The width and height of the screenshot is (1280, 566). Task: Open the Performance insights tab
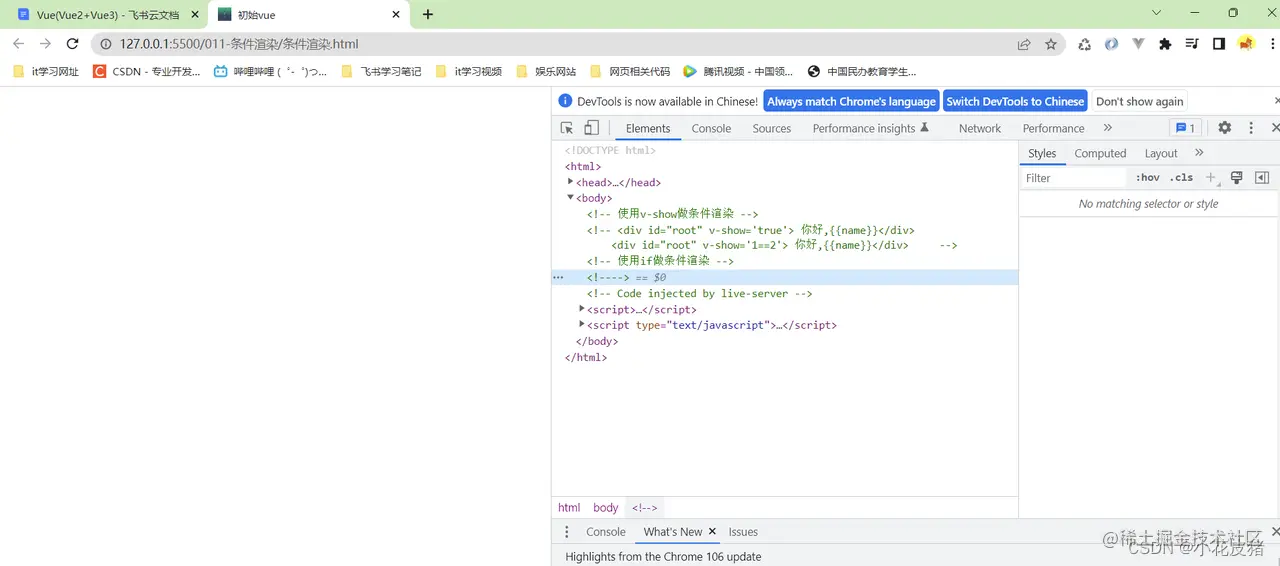870,128
